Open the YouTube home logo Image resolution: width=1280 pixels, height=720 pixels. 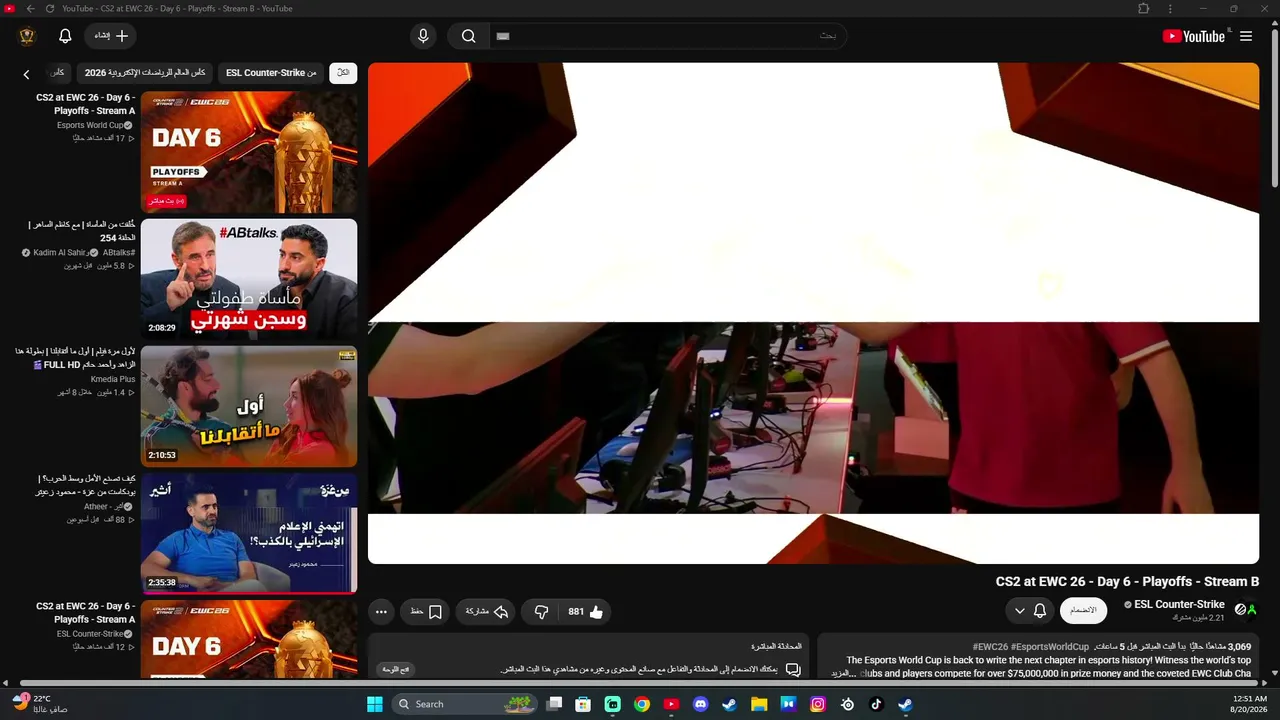[1194, 36]
